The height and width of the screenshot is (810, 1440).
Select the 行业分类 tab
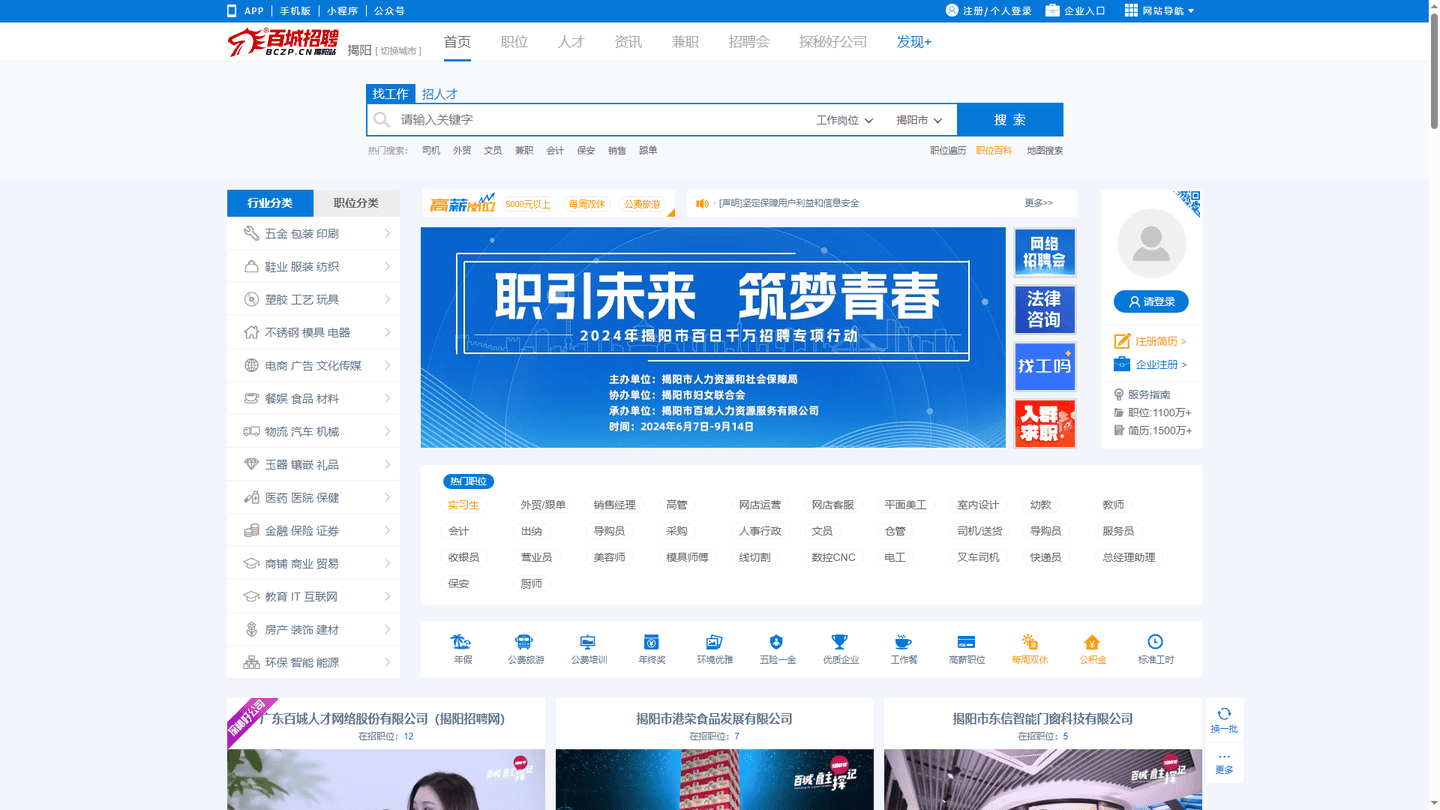(x=270, y=203)
